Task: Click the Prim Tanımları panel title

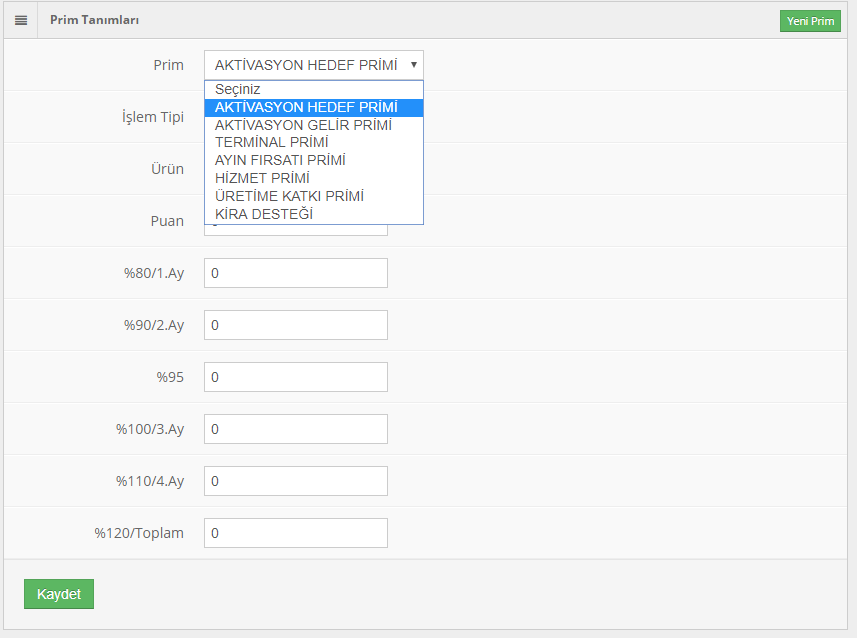Action: tap(95, 20)
